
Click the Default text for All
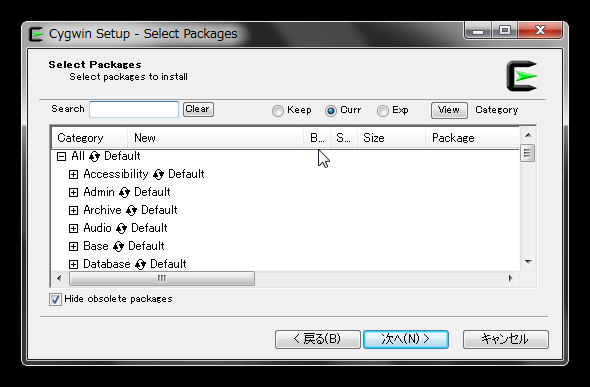click(x=122, y=156)
